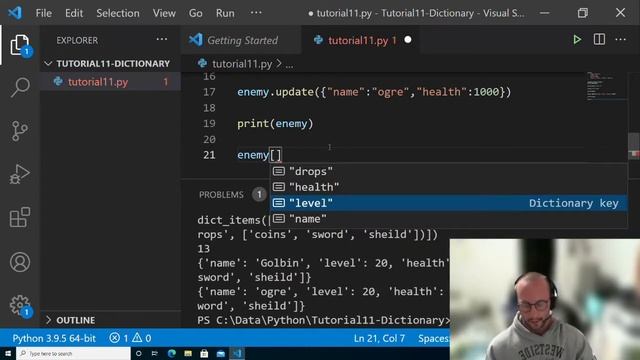Switch to VS Code taskbar icon
Viewport: 640px width, 360px height.
238,353
